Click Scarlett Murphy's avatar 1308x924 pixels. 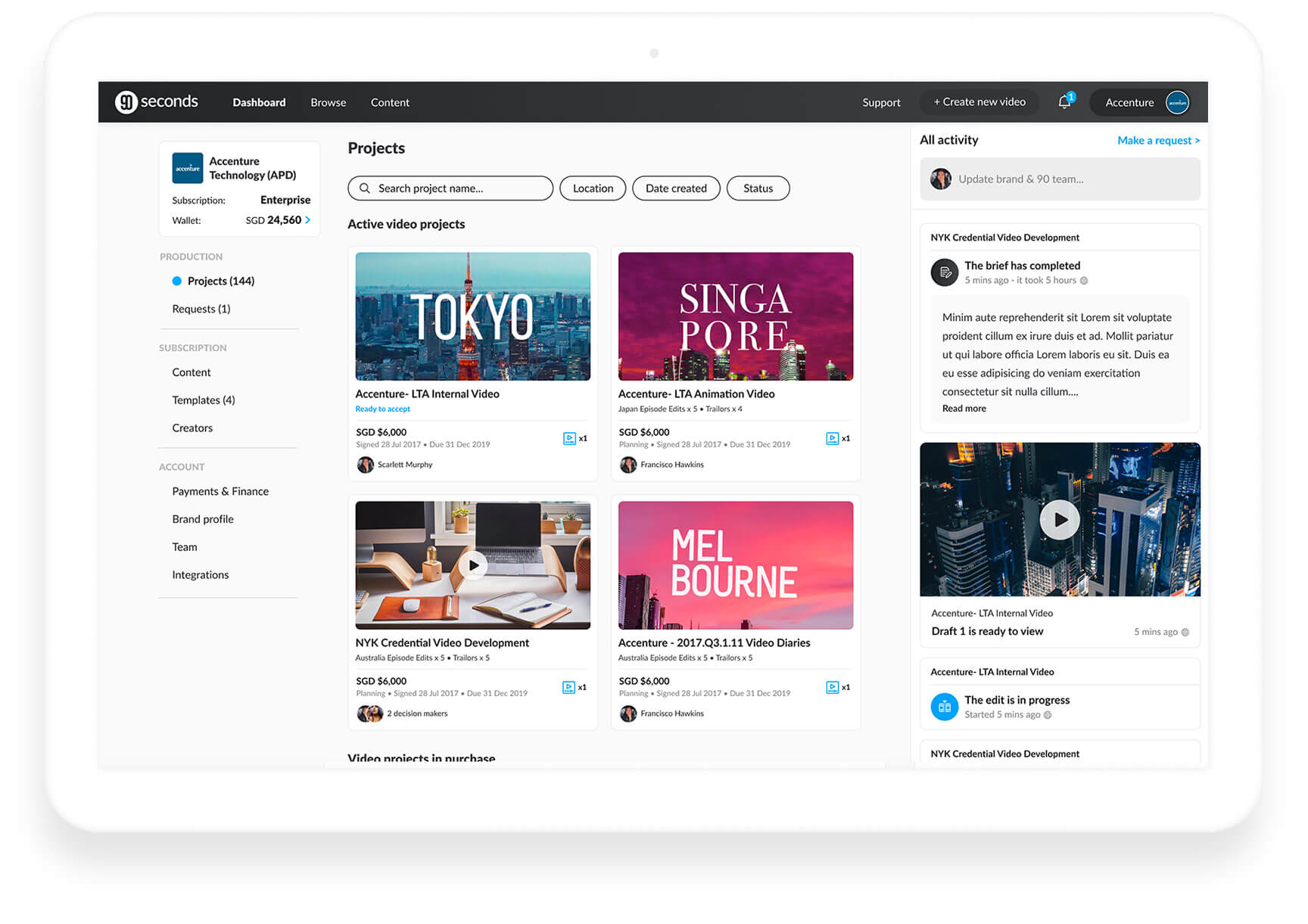[365, 465]
